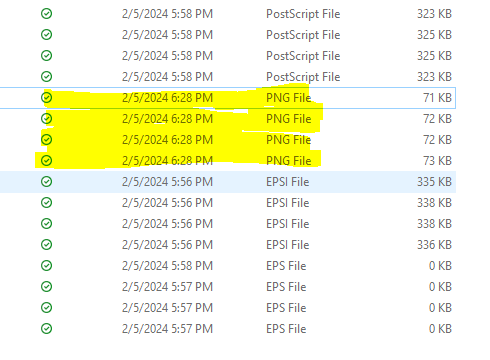Click the green sync checkmark on the 73 KB PNG row

[x=46, y=161]
